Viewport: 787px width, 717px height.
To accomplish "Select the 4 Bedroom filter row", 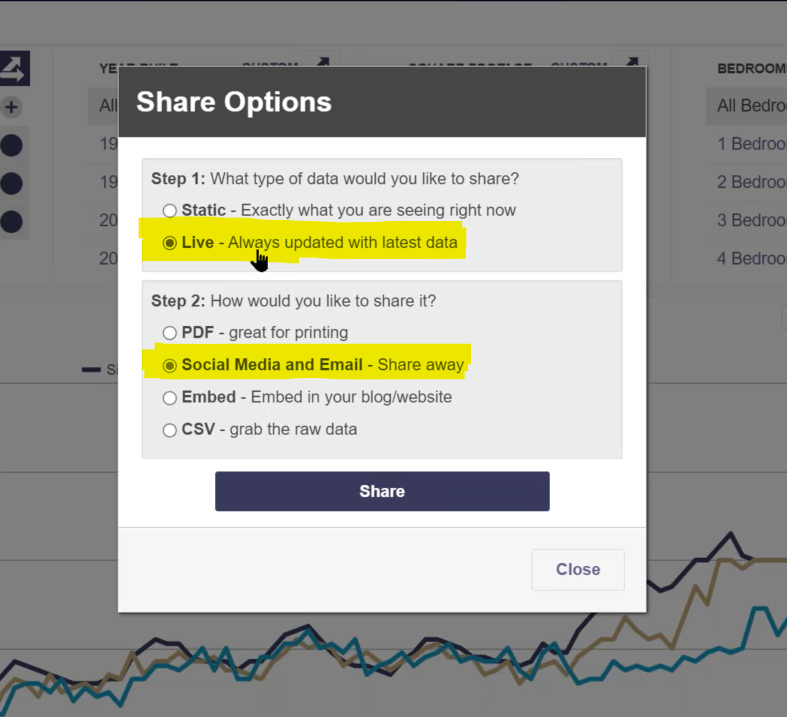I will pos(746,258).
